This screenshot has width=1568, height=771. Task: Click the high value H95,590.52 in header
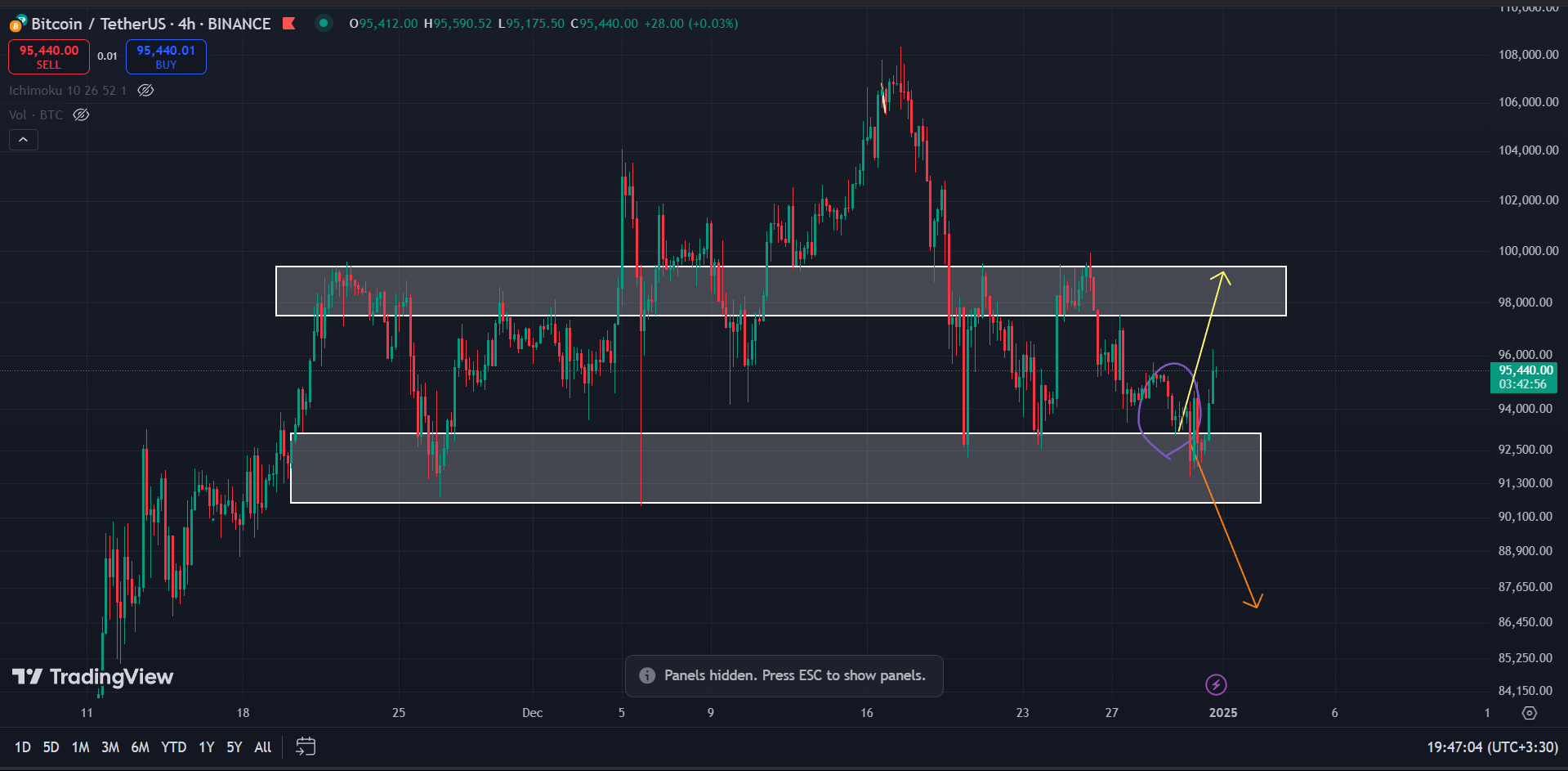pos(458,24)
